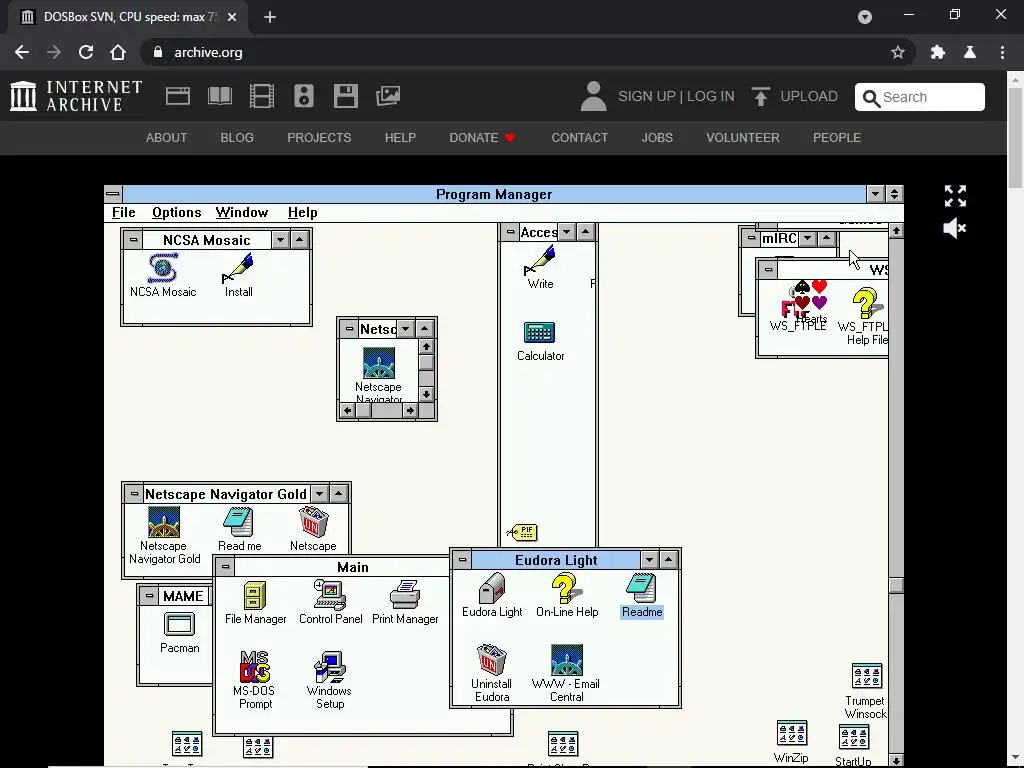Launch the Calculator icon

point(539,332)
